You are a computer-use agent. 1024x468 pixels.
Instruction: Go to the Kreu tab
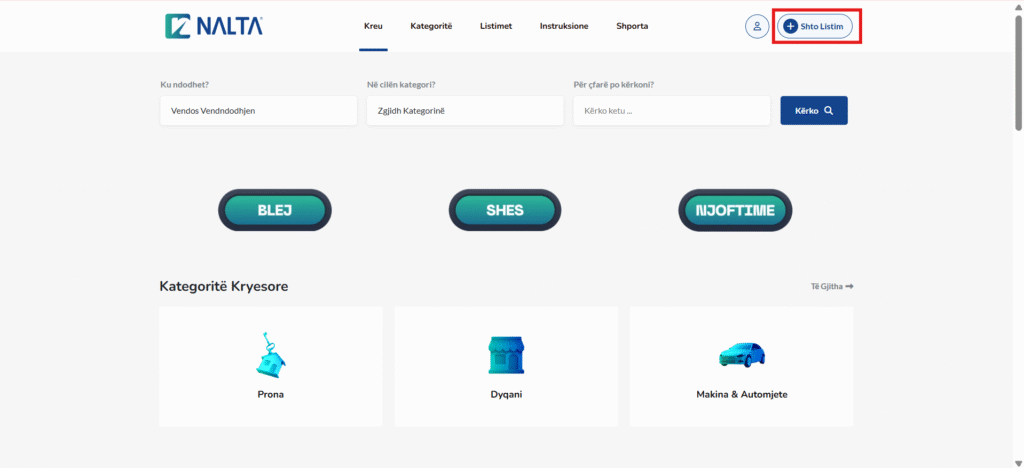click(373, 26)
